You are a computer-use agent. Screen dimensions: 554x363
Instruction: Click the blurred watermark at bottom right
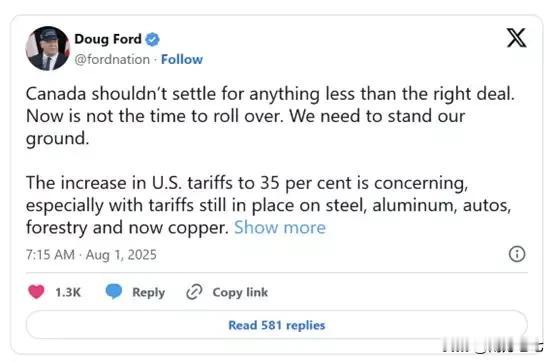(493, 345)
